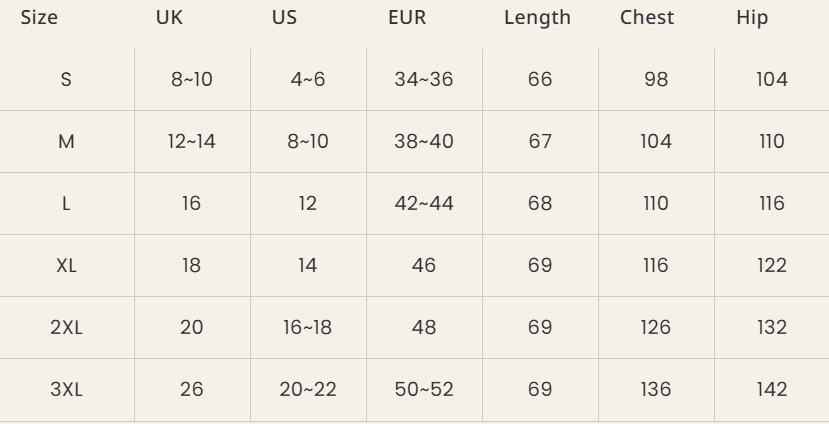Select the M size row label
The width and height of the screenshot is (829, 424).
[66, 141]
